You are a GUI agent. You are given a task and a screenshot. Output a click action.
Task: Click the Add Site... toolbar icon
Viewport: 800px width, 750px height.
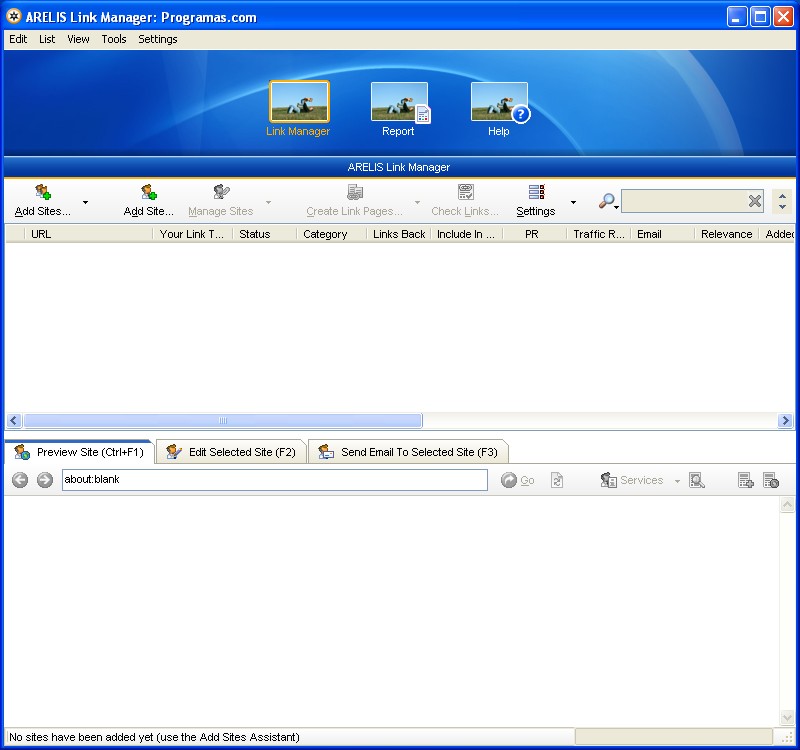[148, 192]
